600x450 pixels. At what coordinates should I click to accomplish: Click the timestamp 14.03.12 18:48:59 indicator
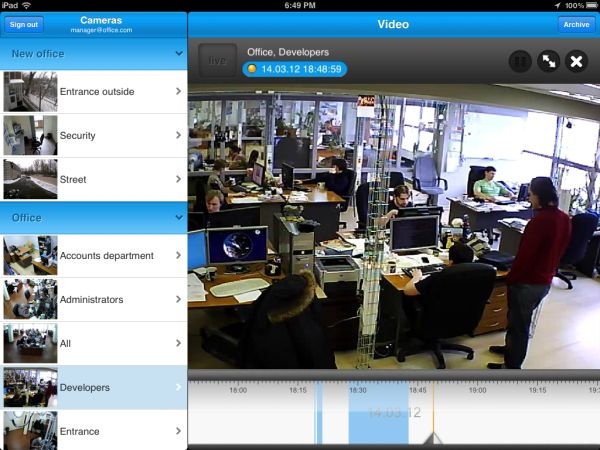tap(295, 69)
